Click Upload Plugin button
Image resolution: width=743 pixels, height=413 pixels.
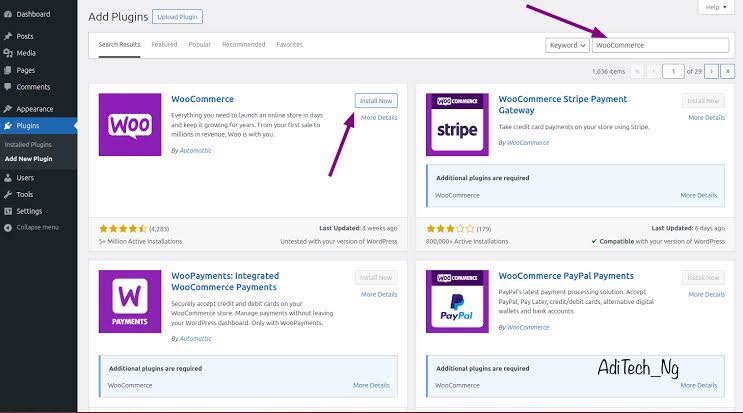click(177, 17)
